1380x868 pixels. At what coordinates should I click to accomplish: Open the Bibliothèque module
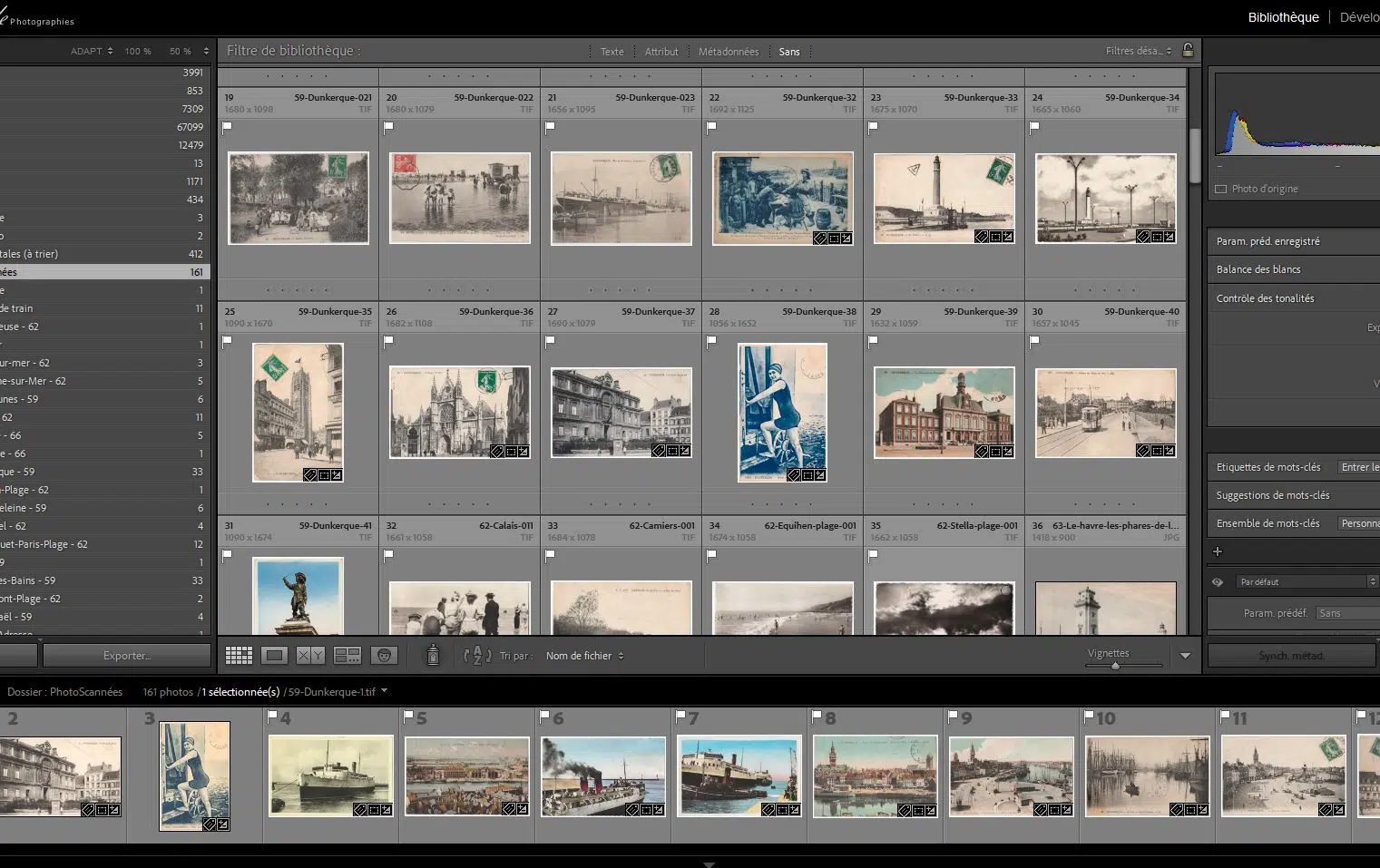(1283, 17)
